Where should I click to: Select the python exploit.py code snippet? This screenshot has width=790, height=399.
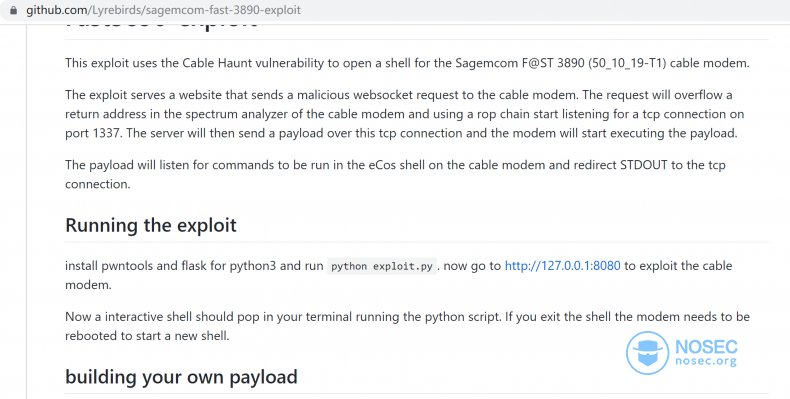coord(382,266)
